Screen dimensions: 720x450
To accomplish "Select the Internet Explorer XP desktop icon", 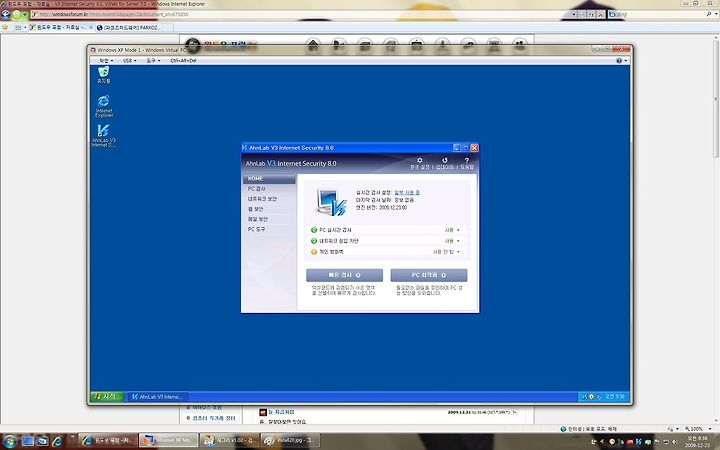I will [104, 106].
